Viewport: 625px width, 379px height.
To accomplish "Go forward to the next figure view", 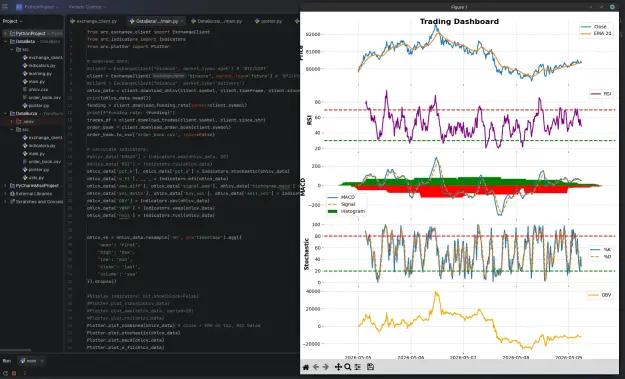I will (326, 367).
